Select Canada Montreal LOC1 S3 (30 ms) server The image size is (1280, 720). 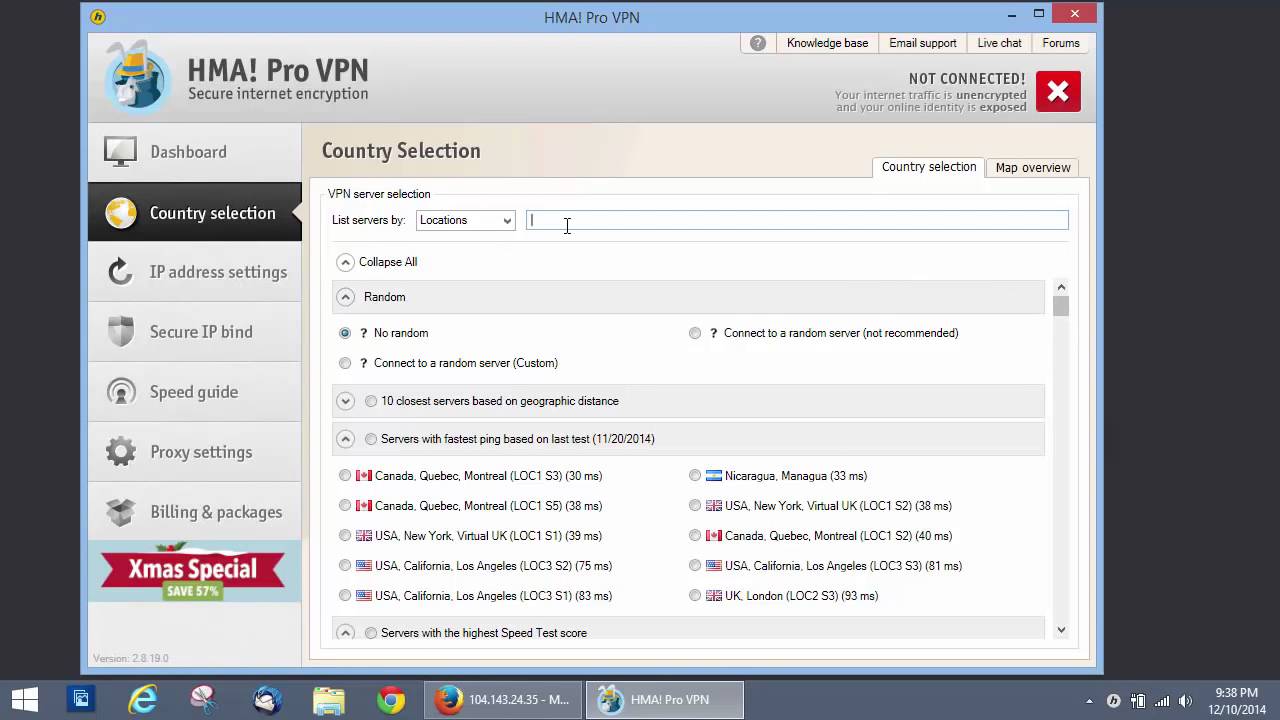(x=345, y=476)
